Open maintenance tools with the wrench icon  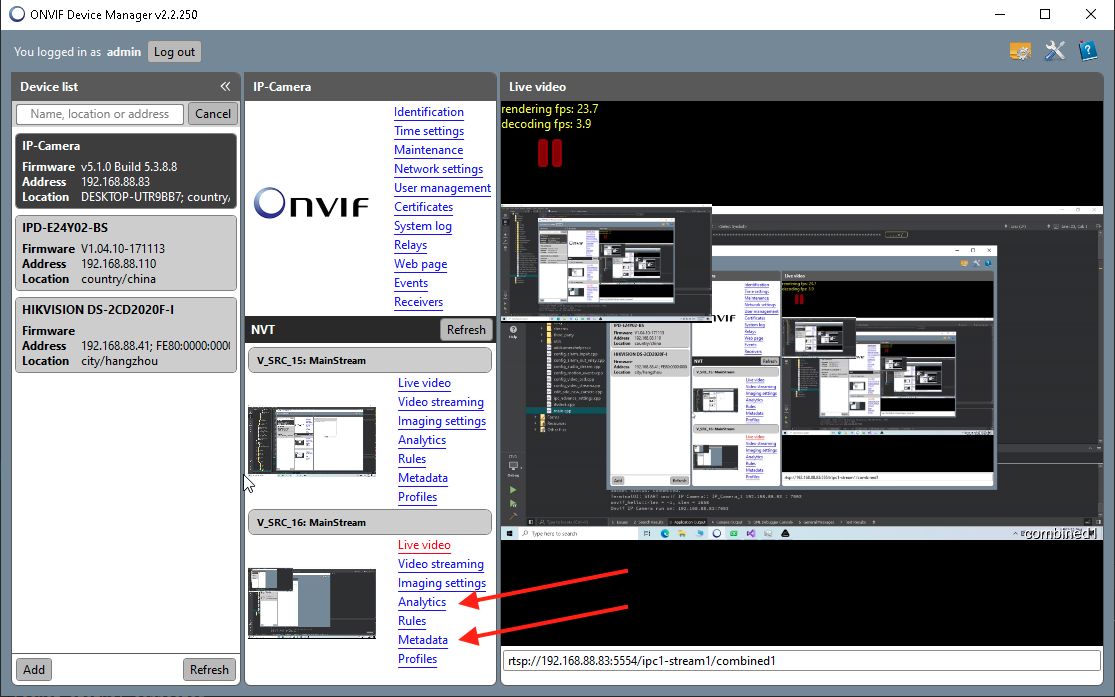[1054, 50]
